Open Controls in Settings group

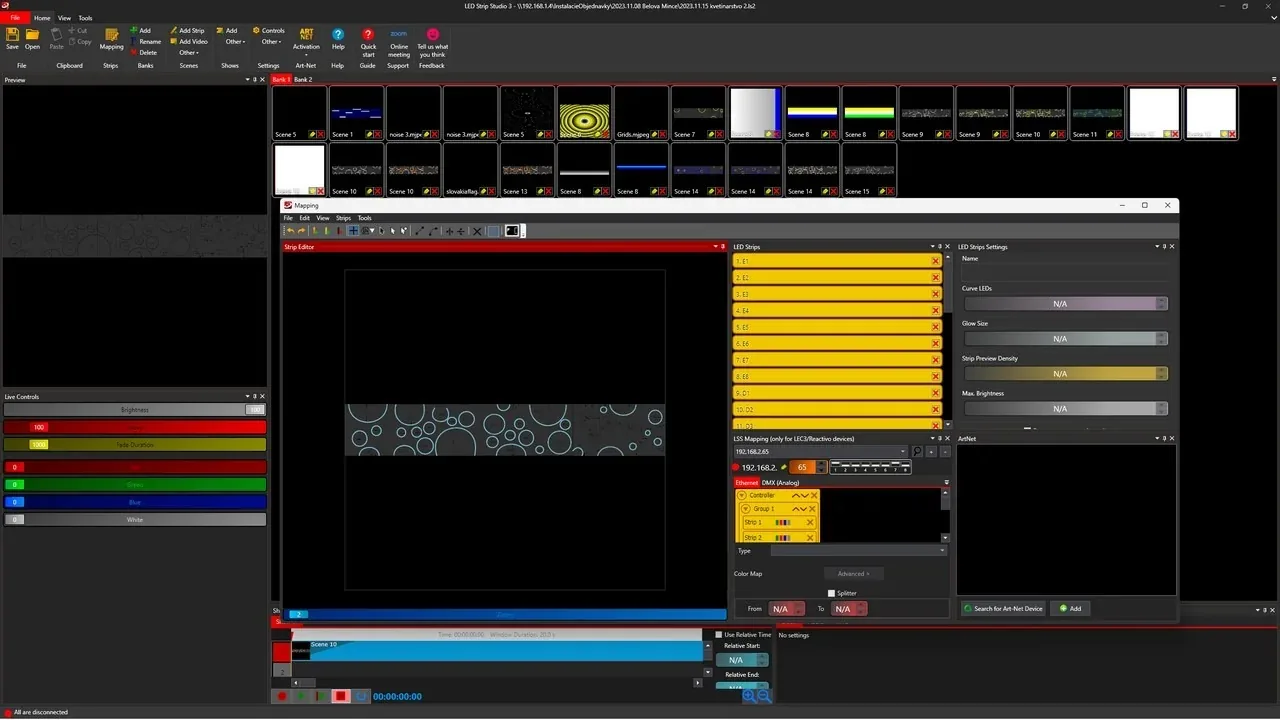[x=269, y=31]
